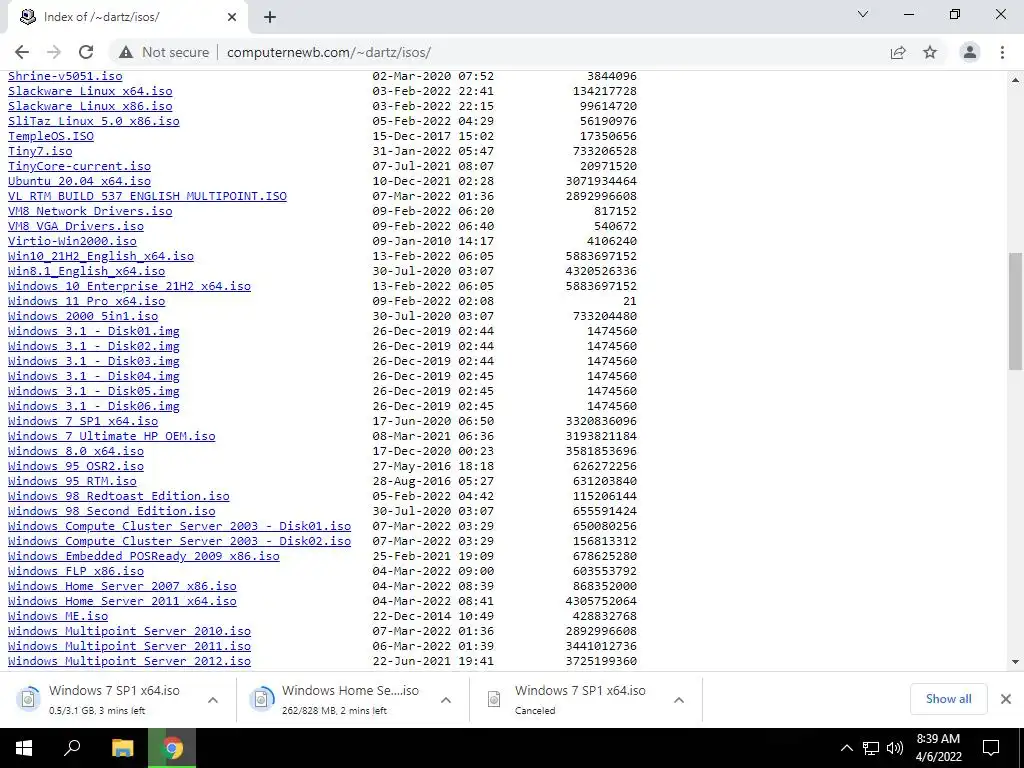Click the canceled Windows 7 SP1 download file icon
1024x768 pixels.
click(x=494, y=699)
